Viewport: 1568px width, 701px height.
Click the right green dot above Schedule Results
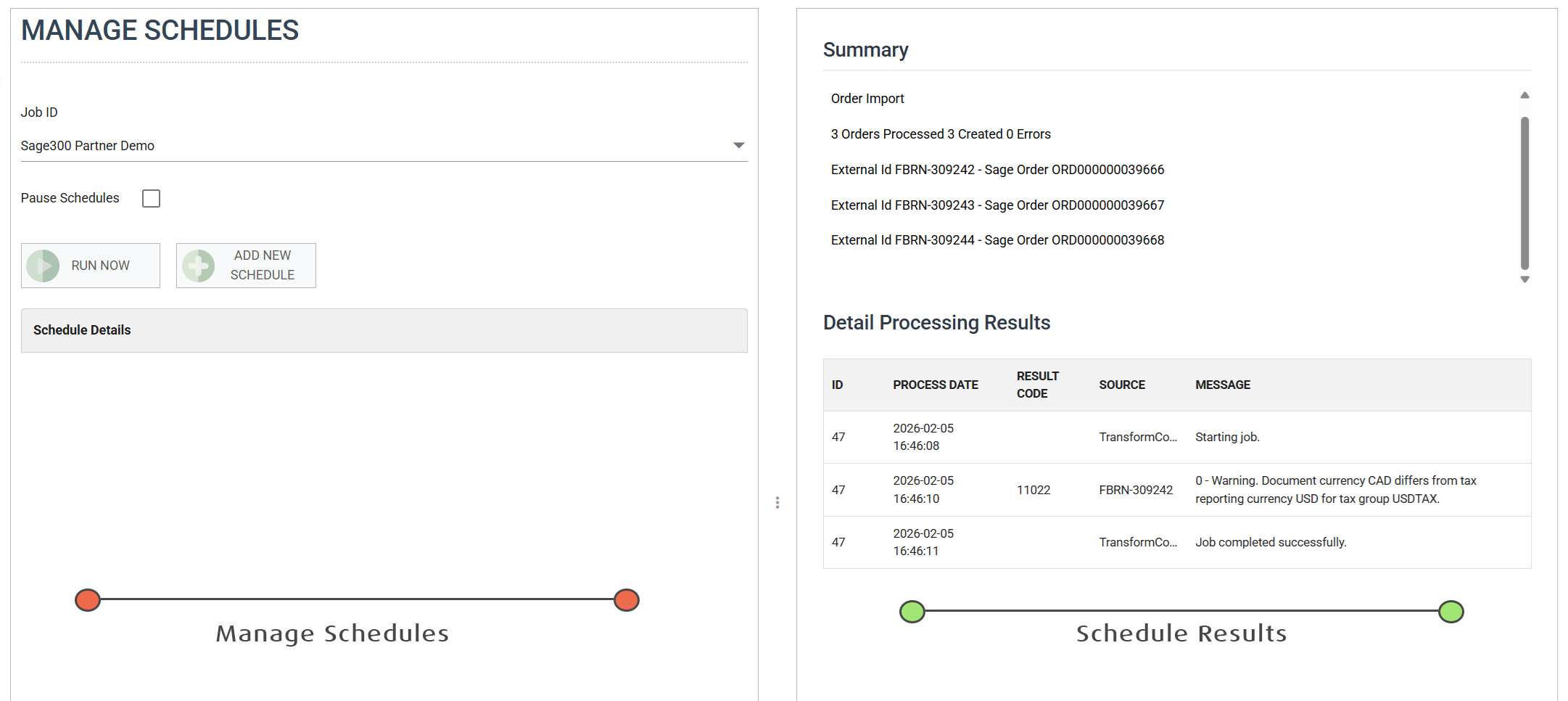click(1451, 612)
